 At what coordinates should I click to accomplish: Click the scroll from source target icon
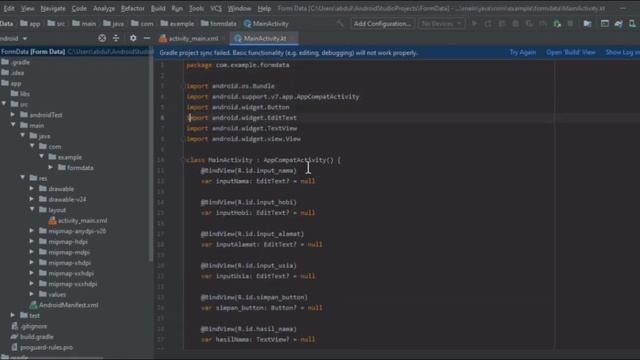(x=102, y=38)
